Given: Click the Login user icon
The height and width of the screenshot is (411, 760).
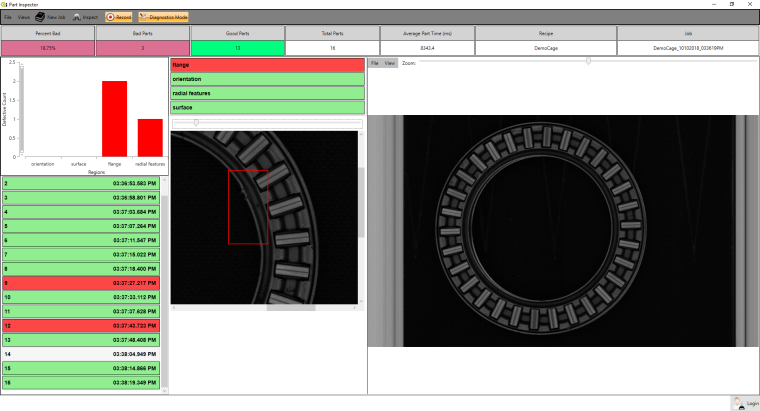Looking at the screenshot, I should click(x=738, y=402).
